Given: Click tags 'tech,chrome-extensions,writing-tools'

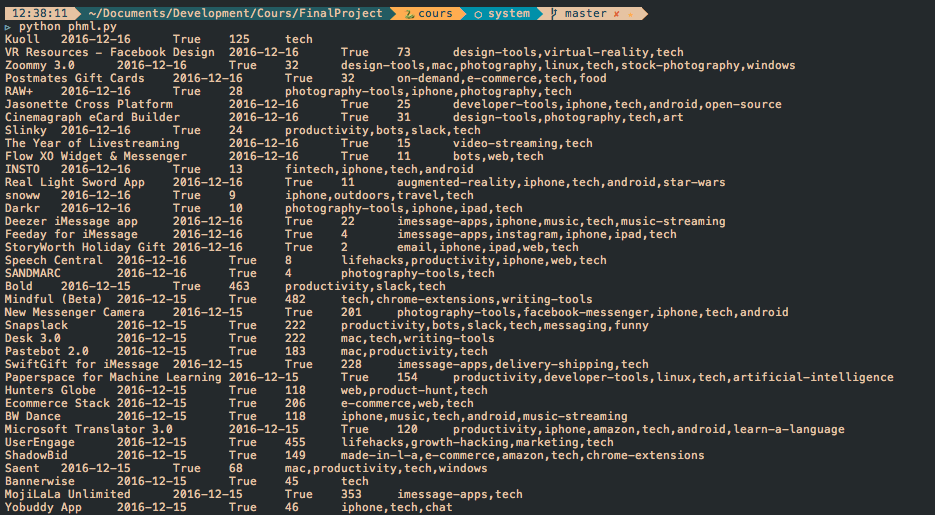Looking at the screenshot, I should (467, 299).
